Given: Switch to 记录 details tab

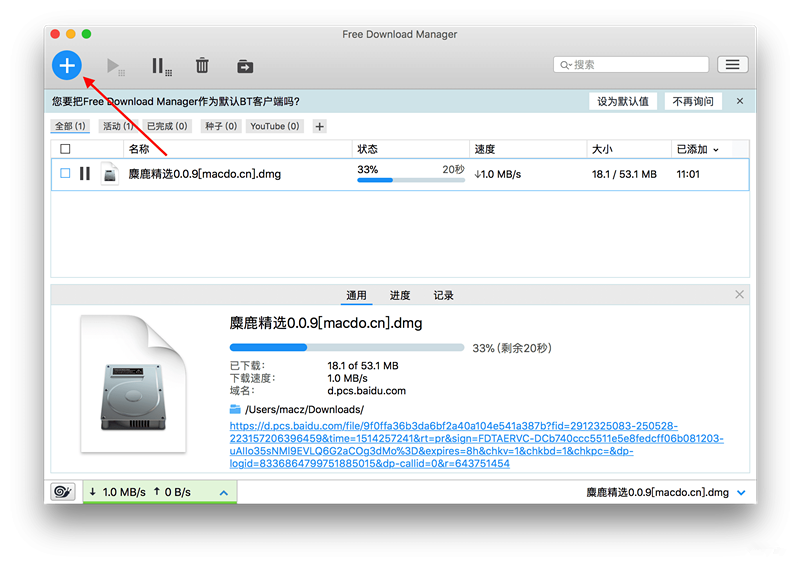Looking at the screenshot, I should [x=443, y=296].
